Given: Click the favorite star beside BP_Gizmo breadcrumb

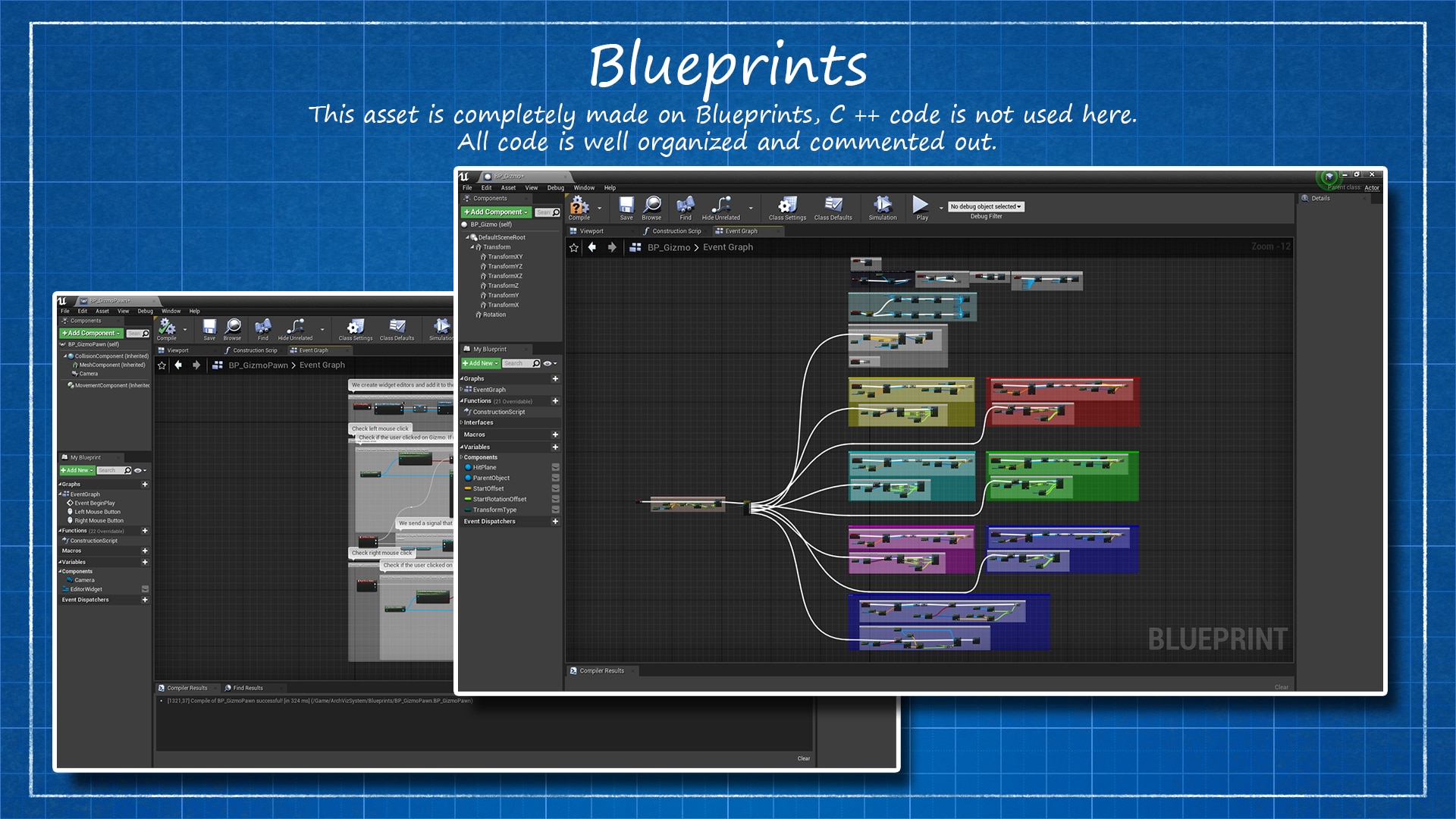Looking at the screenshot, I should [574, 247].
